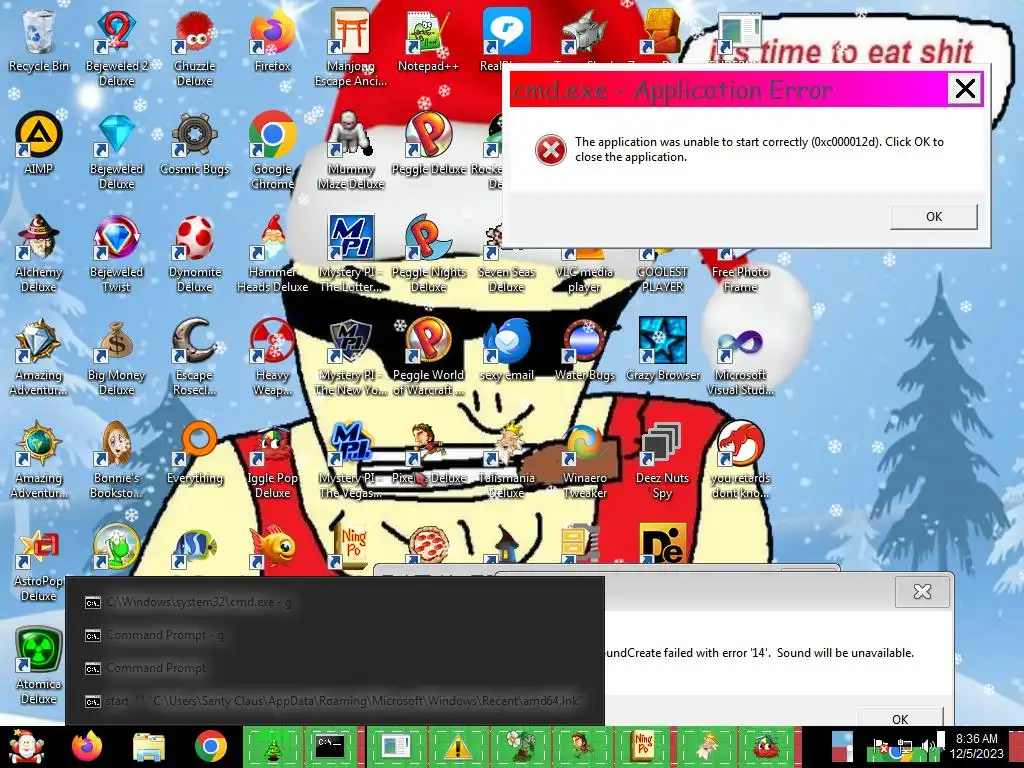This screenshot has height=768, width=1024.
Task: Switch to the Ning Po taskbar button
Action: pyautogui.click(x=644, y=746)
